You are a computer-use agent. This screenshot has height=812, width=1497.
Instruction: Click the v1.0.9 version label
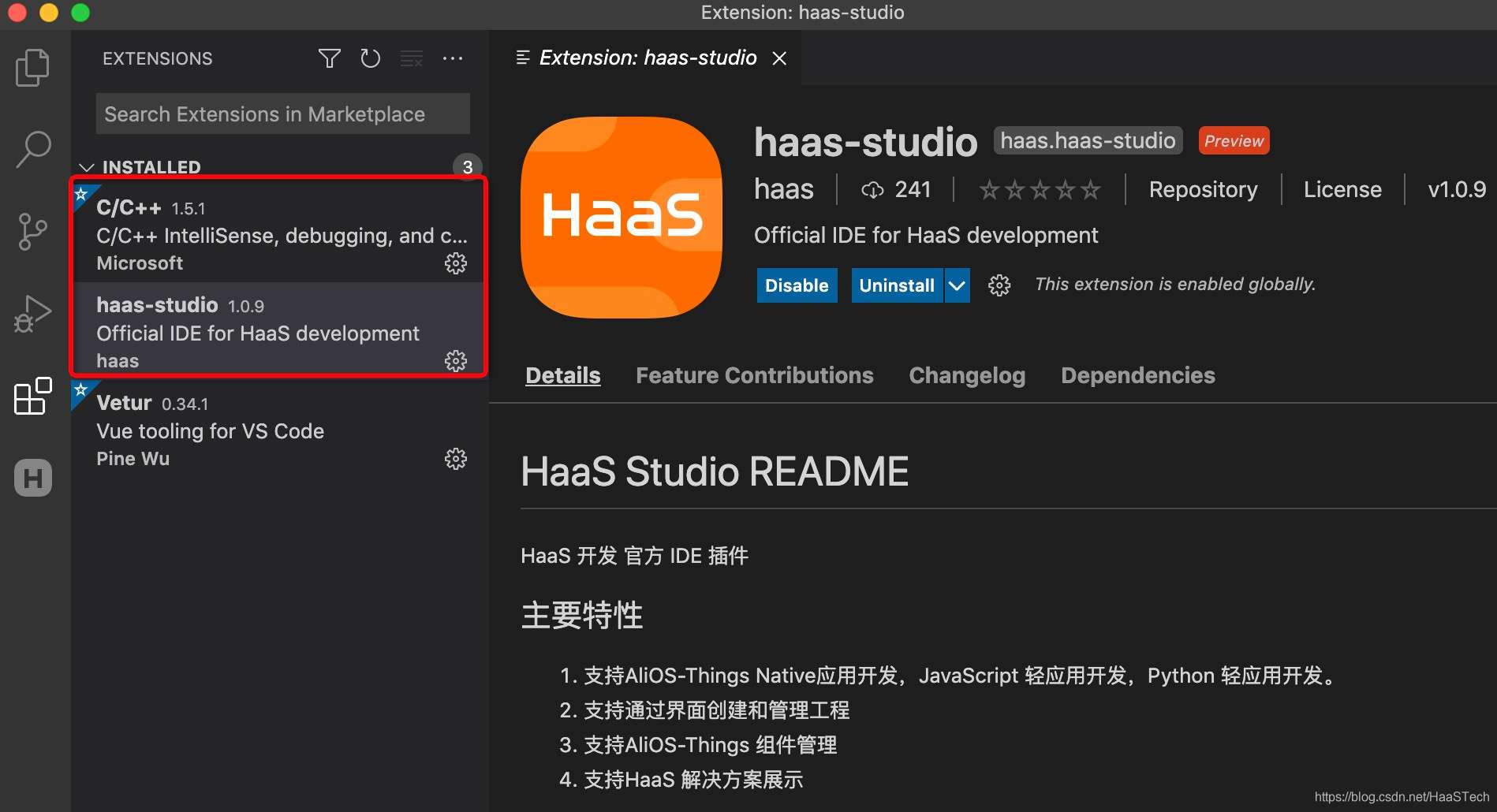pyautogui.click(x=1456, y=190)
